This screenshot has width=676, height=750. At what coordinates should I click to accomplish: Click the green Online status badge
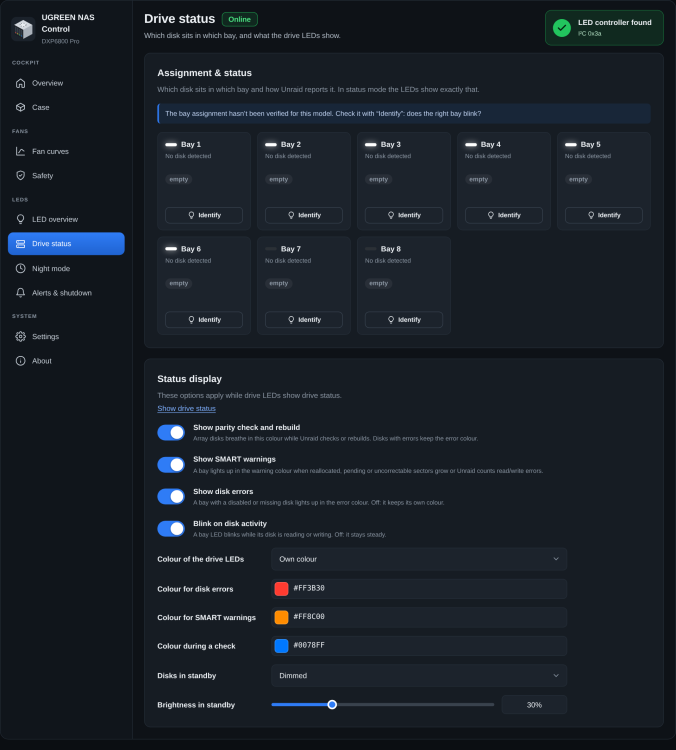[240, 19]
